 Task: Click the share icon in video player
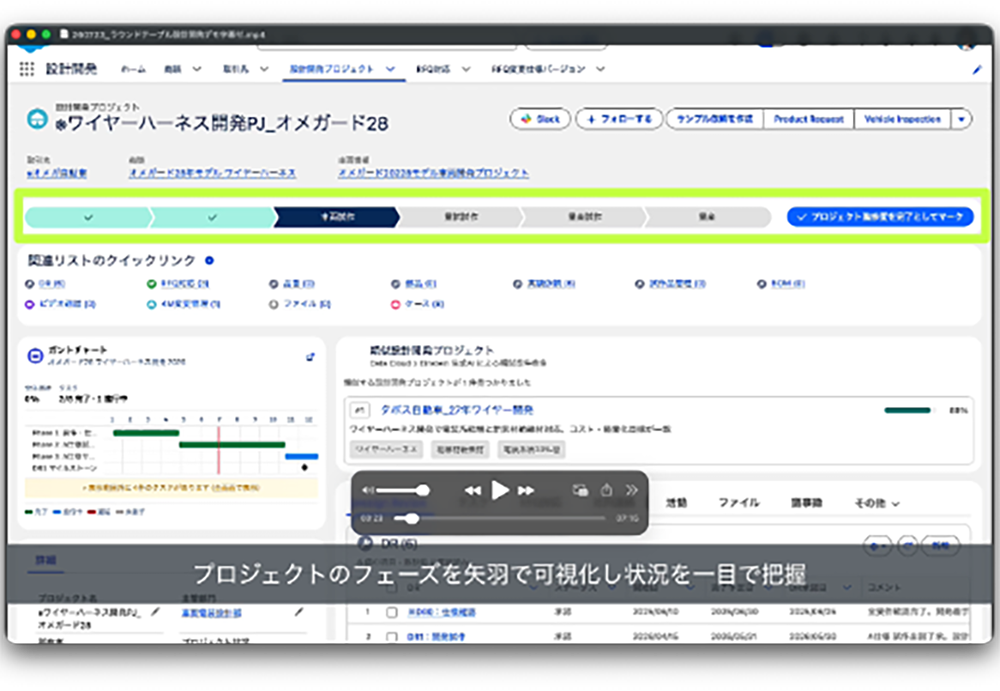click(607, 490)
